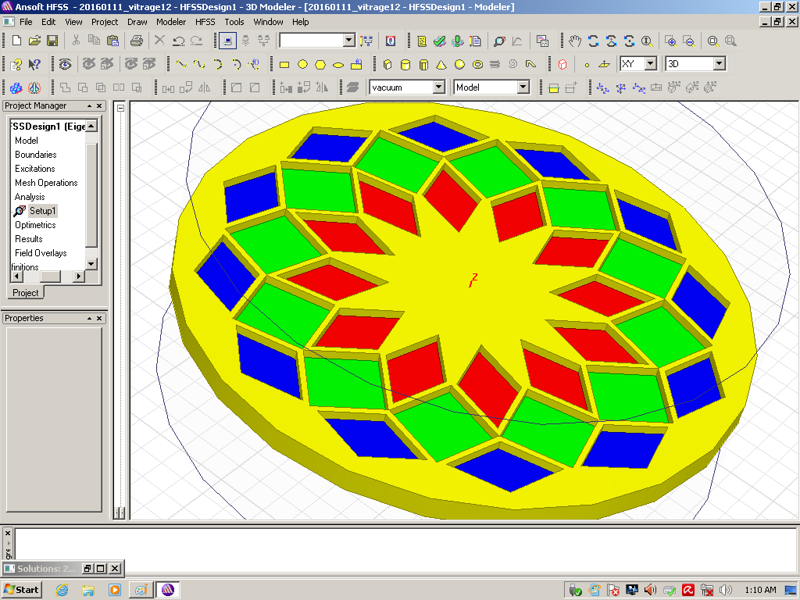Click the Save project icon
The image size is (800, 600).
click(x=52, y=41)
